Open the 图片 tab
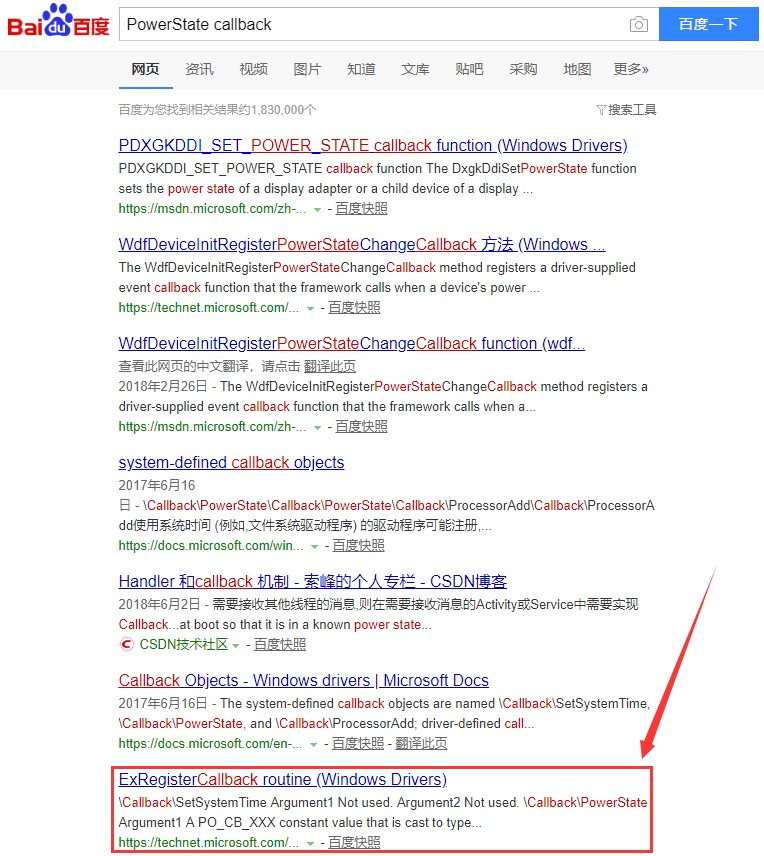Image resolution: width=764 pixels, height=856 pixels. pos(307,69)
